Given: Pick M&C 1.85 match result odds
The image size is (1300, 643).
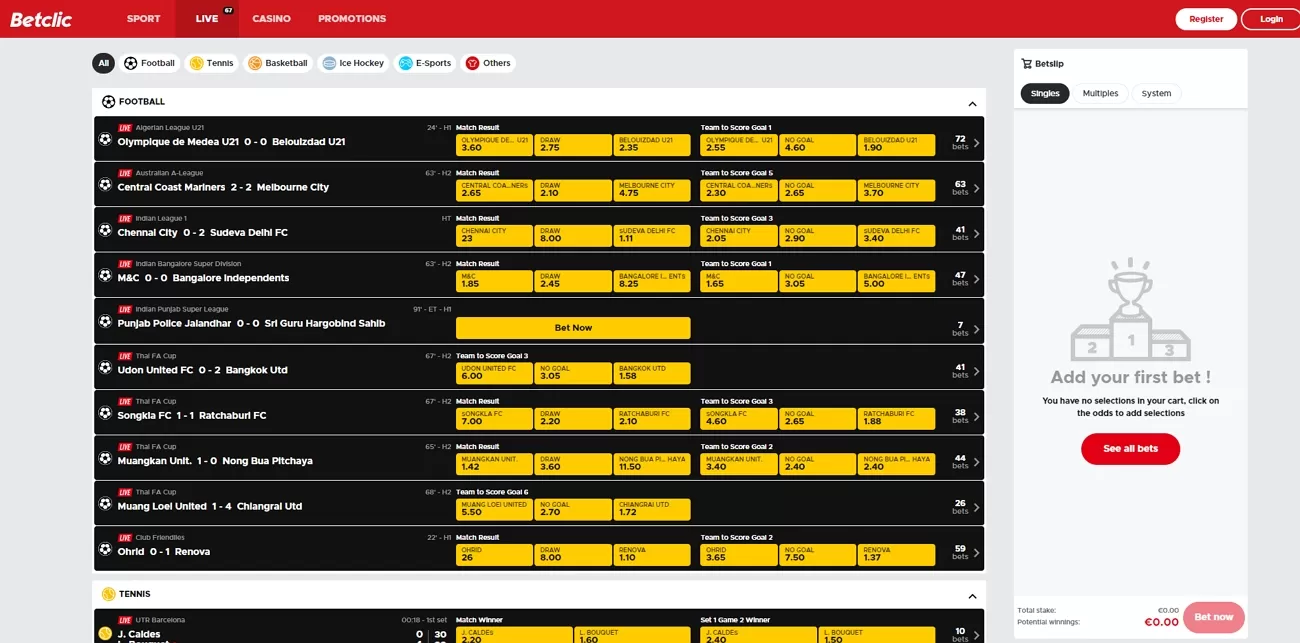Looking at the screenshot, I should pyautogui.click(x=493, y=280).
